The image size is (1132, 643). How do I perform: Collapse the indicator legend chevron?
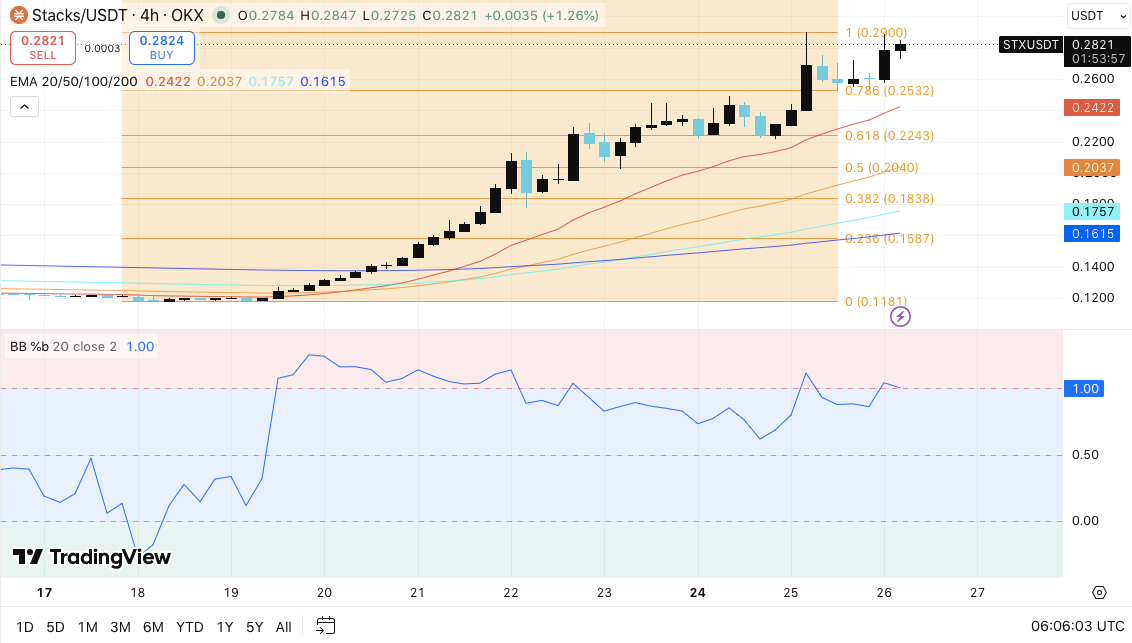click(x=24, y=107)
